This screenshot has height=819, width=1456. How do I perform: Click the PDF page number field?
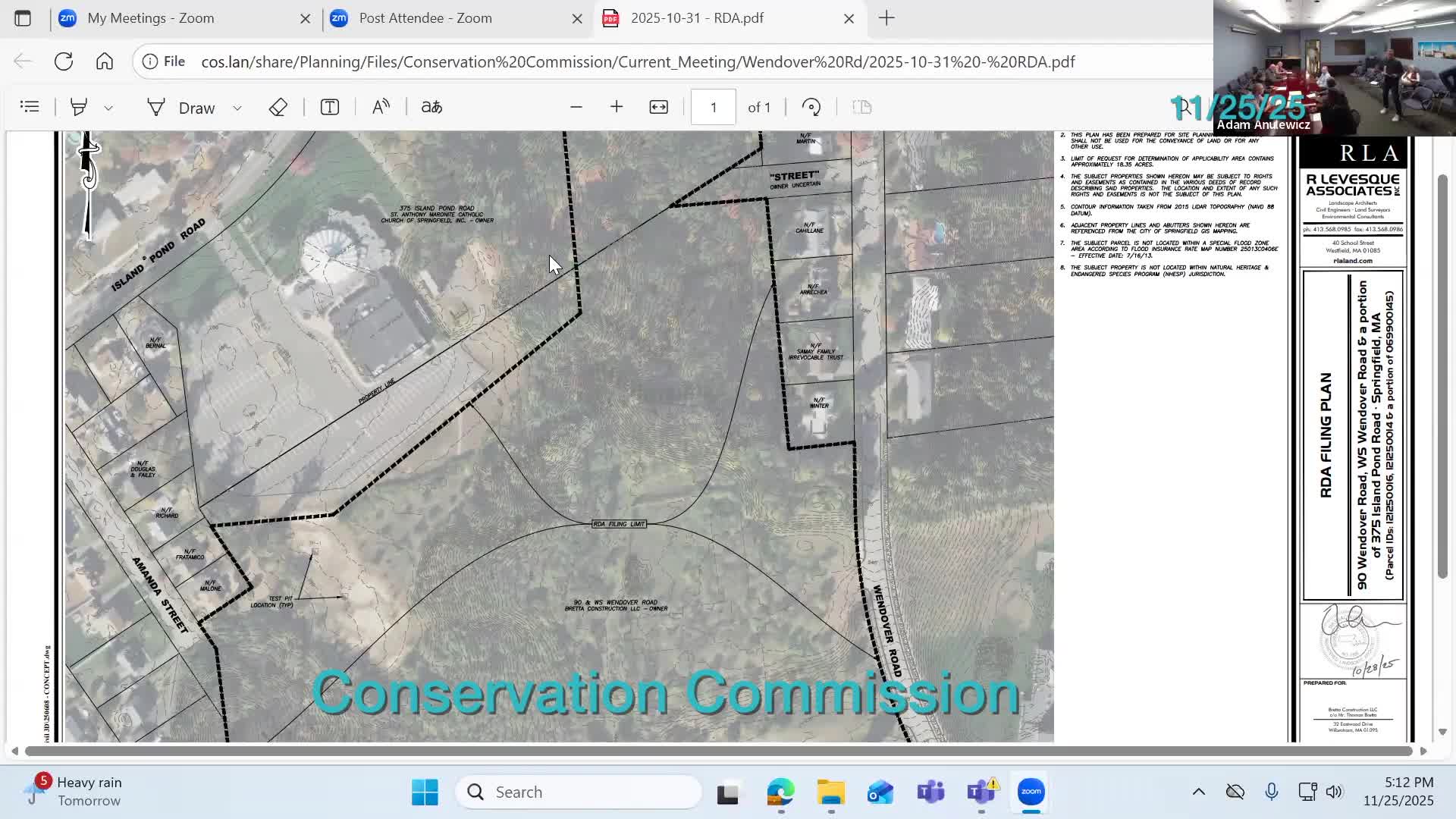point(713,106)
